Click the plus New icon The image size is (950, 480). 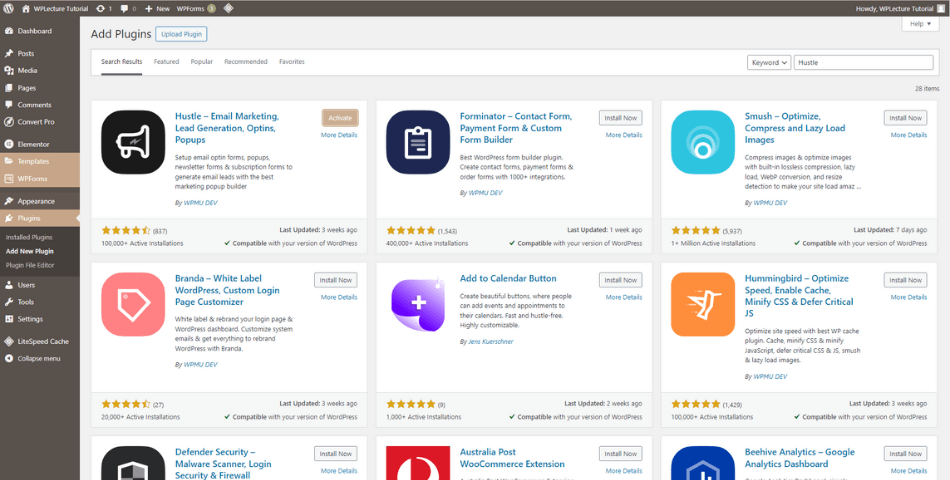click(148, 8)
